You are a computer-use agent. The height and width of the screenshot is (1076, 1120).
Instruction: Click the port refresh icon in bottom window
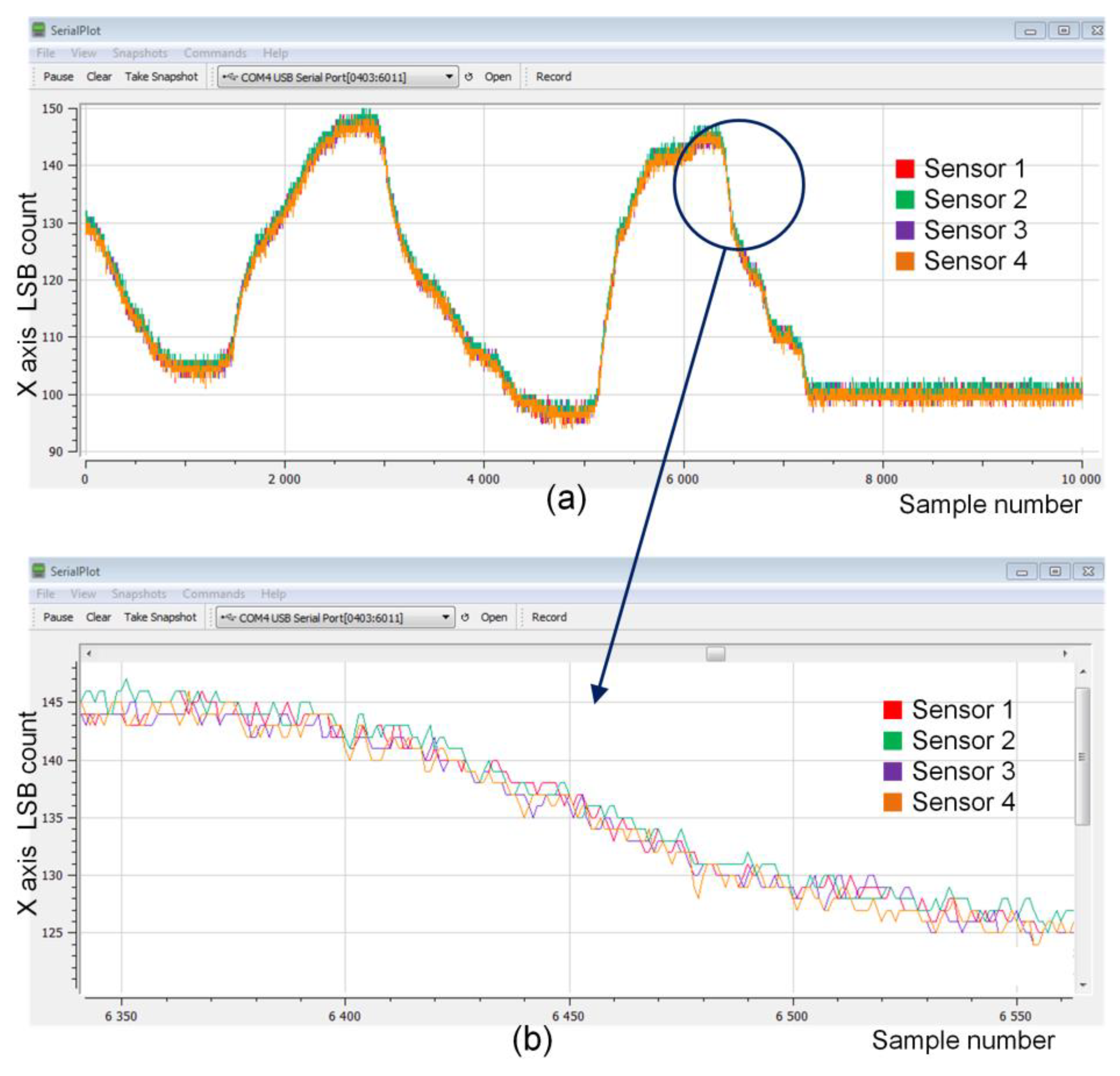coord(465,617)
